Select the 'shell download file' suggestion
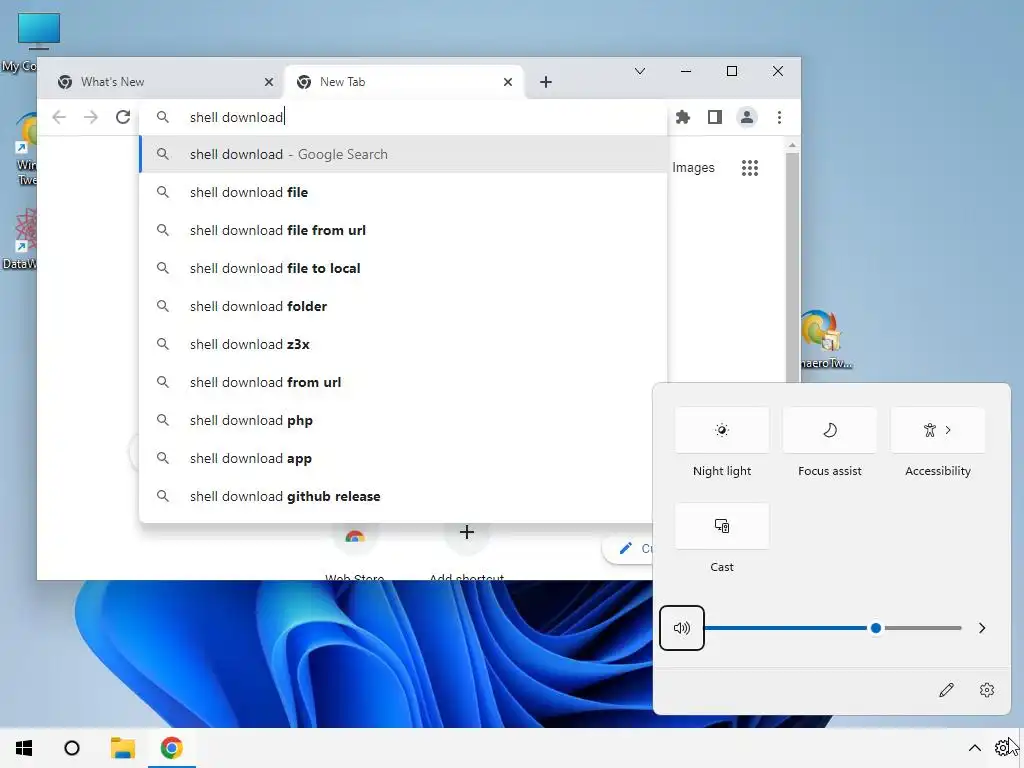The height and width of the screenshot is (768, 1024). [404, 192]
